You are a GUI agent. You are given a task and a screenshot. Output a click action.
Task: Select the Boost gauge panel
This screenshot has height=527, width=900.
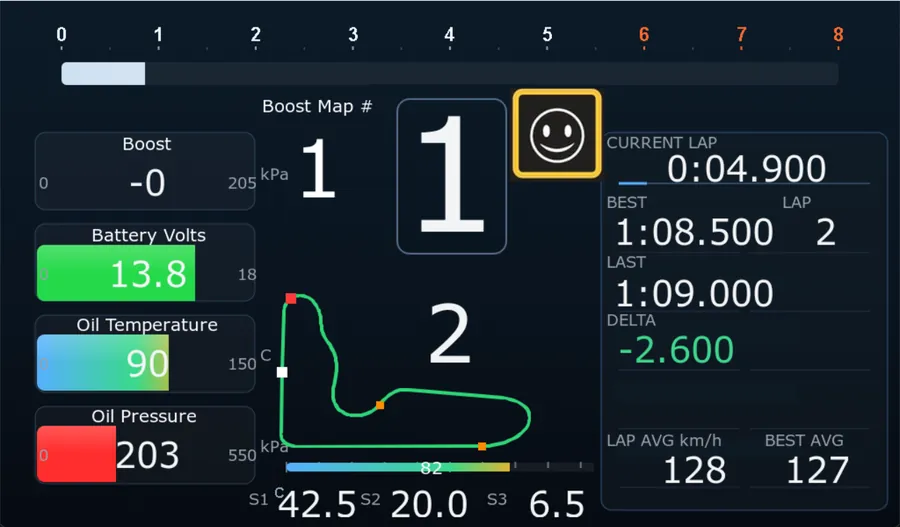145,171
